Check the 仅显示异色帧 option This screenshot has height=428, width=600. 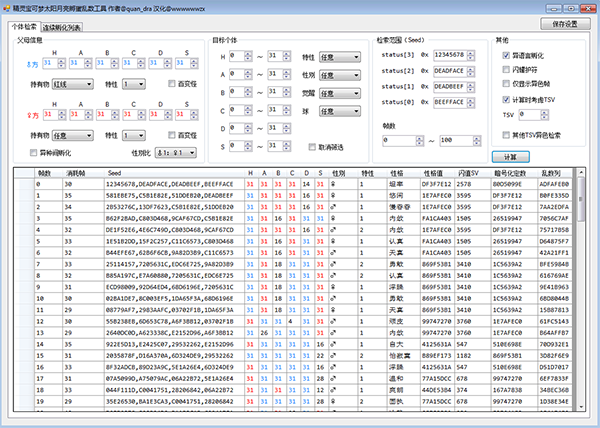click(x=504, y=85)
